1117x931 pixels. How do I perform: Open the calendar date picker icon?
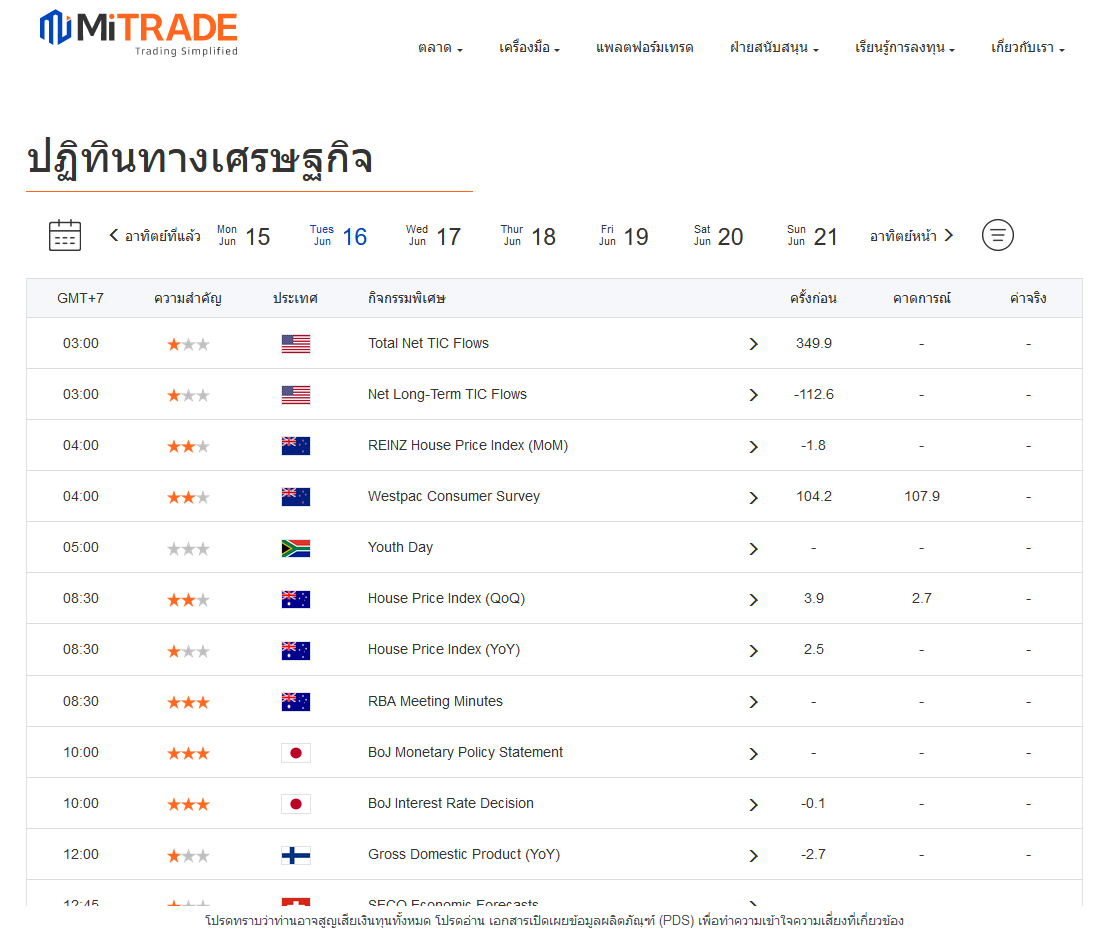(x=65, y=236)
